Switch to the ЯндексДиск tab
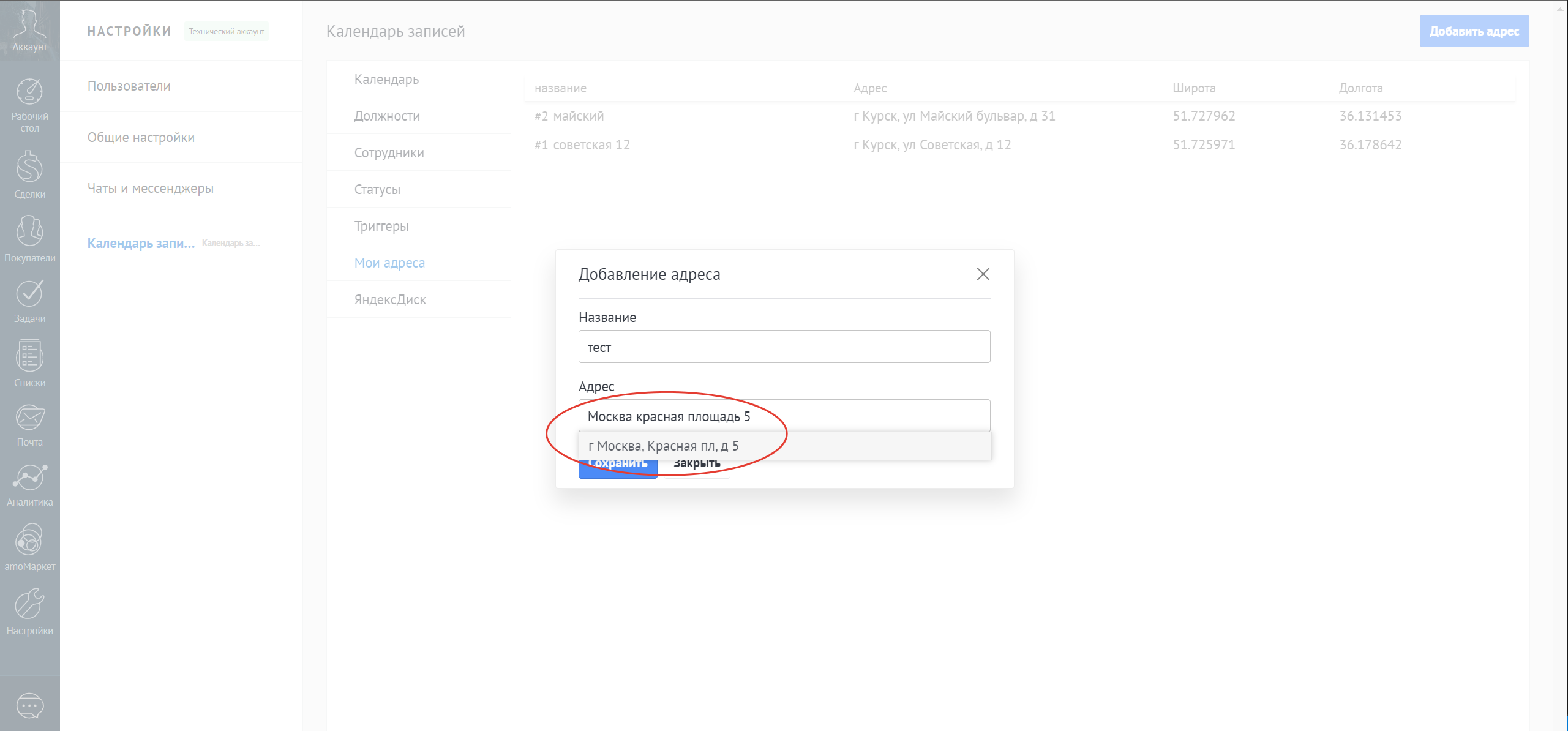This screenshot has height=731, width=1568. click(x=390, y=299)
